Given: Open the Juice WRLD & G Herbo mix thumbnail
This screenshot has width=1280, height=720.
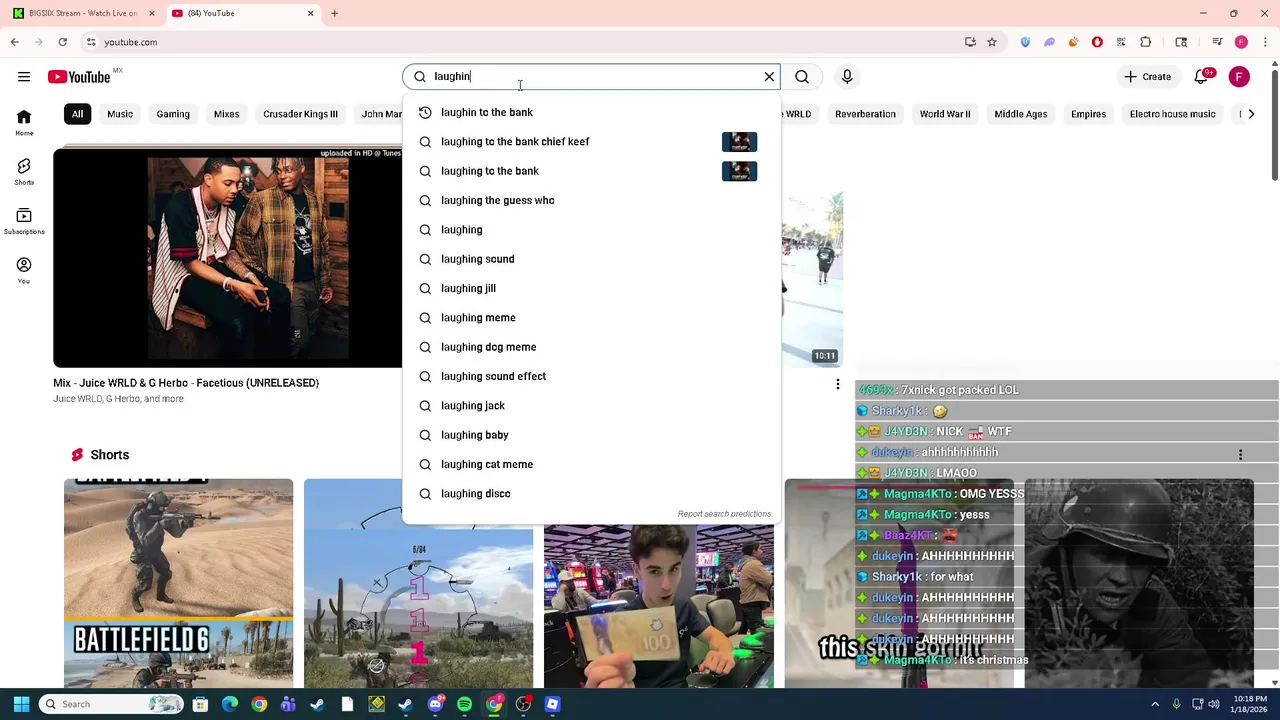Looking at the screenshot, I should (228, 258).
